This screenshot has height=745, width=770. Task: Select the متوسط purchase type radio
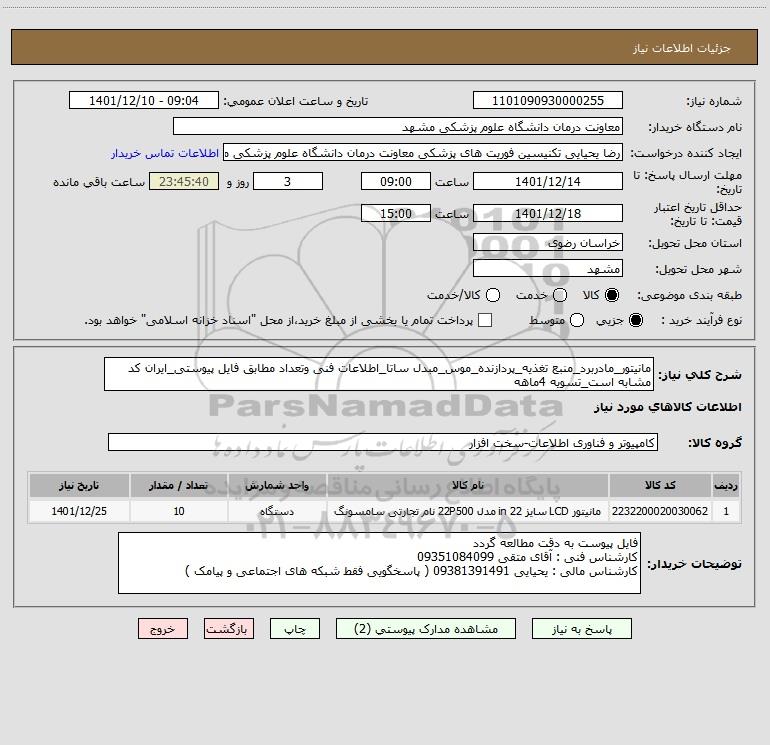click(577, 320)
